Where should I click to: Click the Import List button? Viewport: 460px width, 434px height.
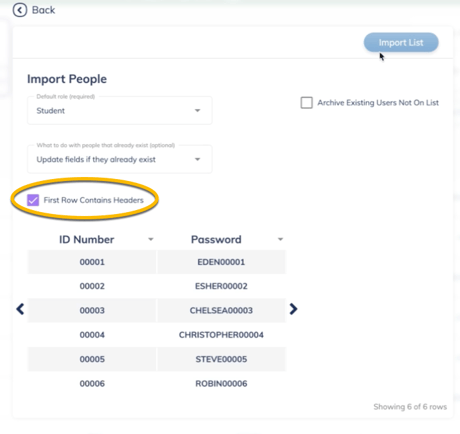pyautogui.click(x=401, y=42)
